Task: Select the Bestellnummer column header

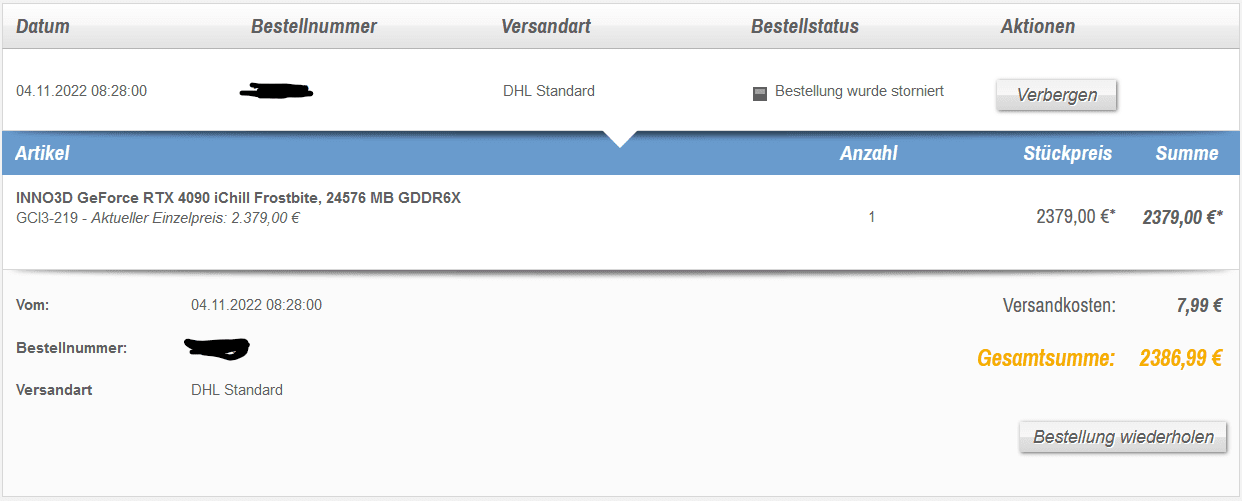Action: pos(313,26)
